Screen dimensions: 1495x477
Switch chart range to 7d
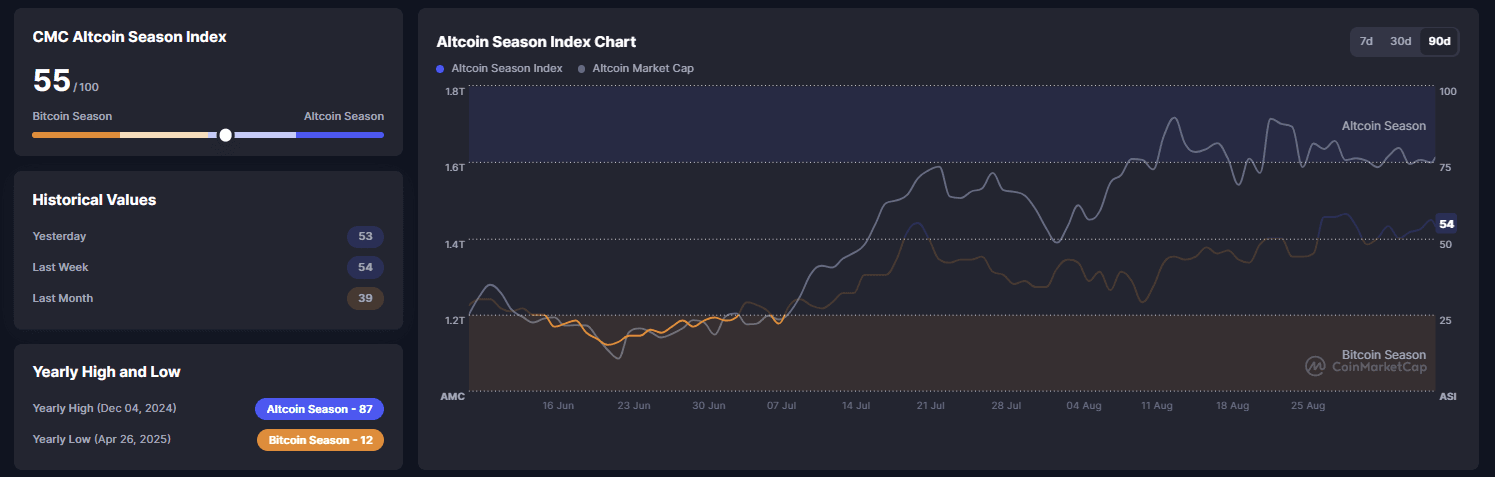[x=1366, y=41]
